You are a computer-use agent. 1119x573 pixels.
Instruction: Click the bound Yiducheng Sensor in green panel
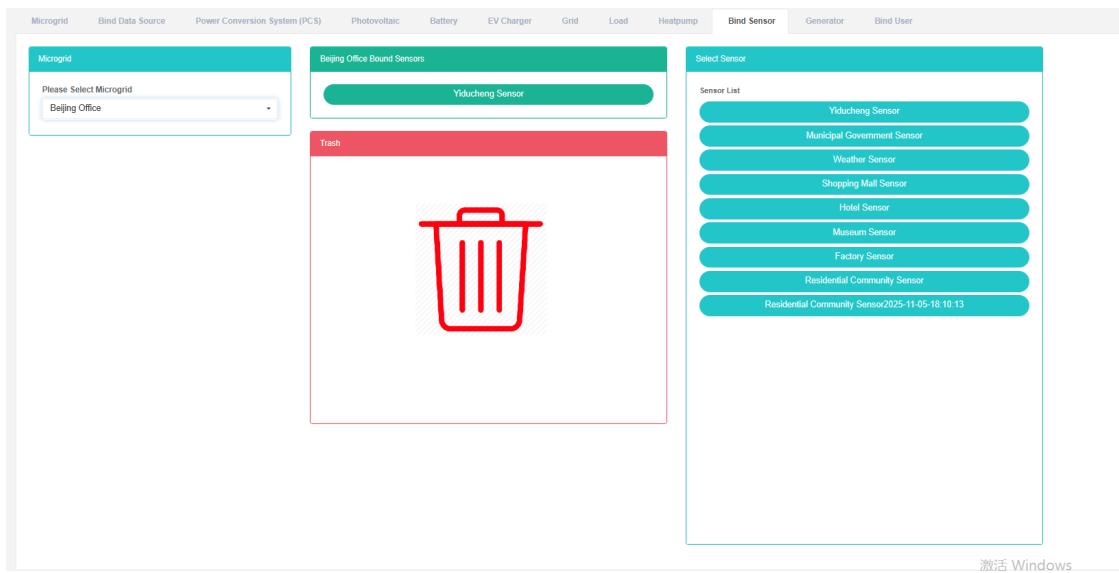tap(488, 94)
